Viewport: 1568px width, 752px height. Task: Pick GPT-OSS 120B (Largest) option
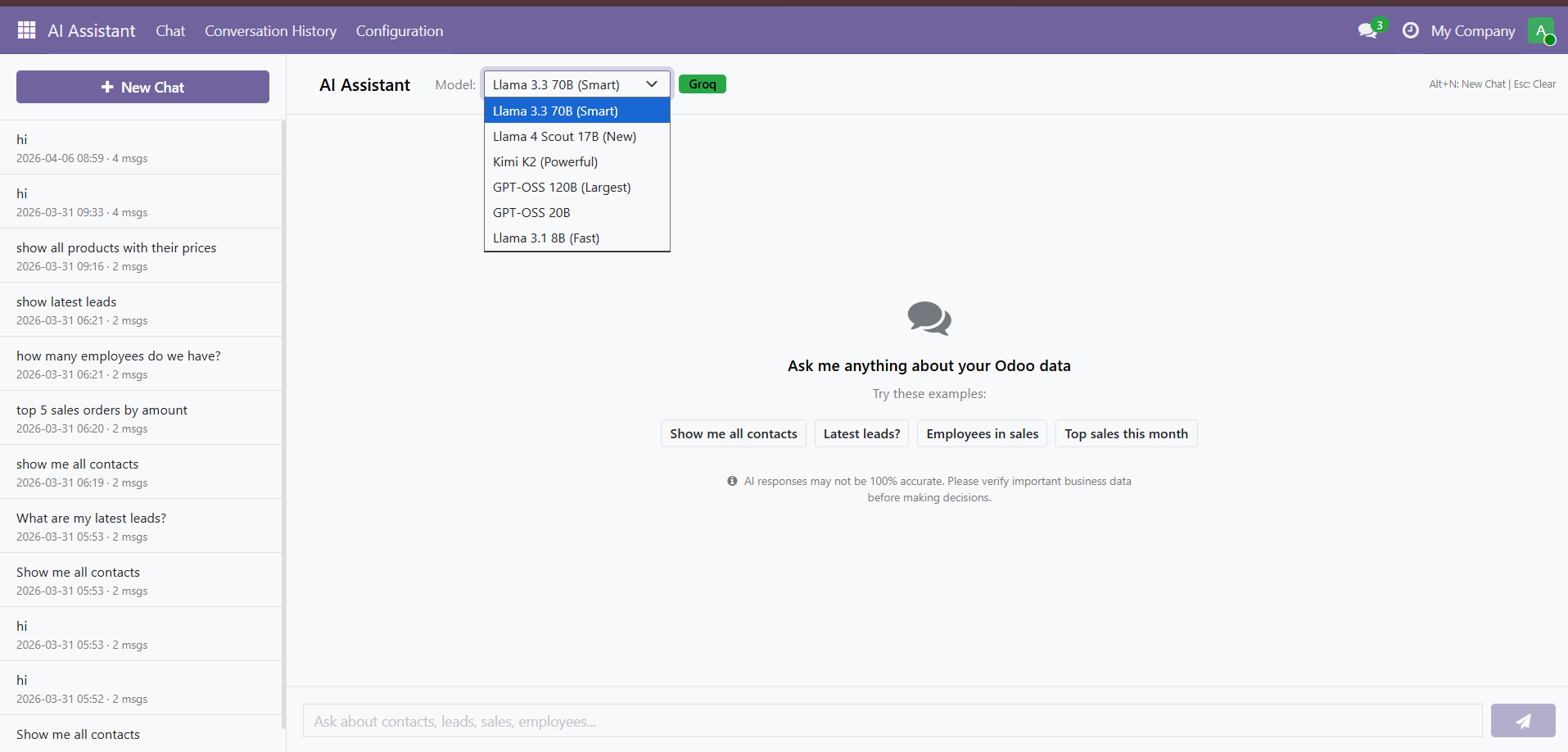[562, 188]
